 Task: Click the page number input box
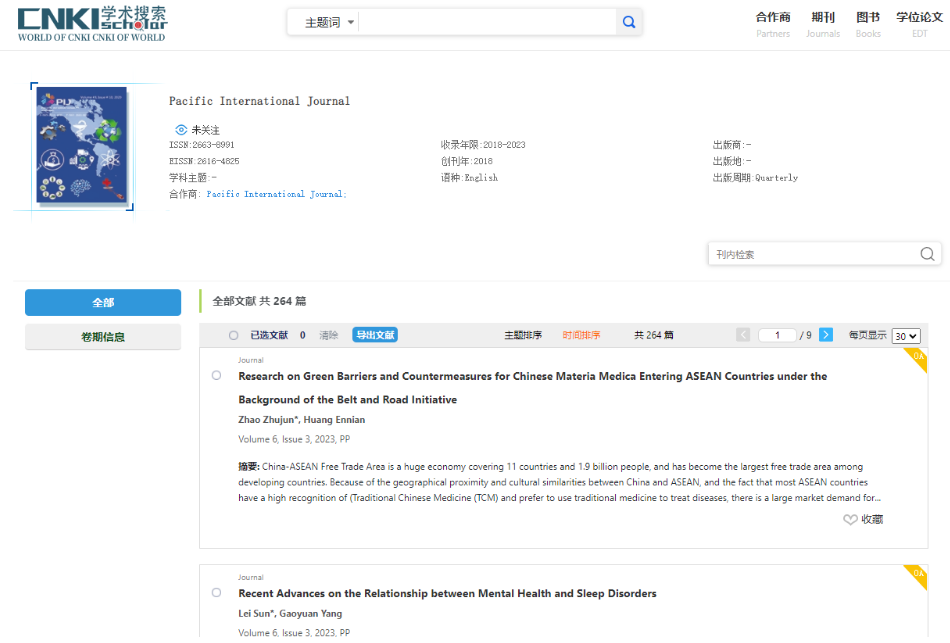(x=777, y=335)
